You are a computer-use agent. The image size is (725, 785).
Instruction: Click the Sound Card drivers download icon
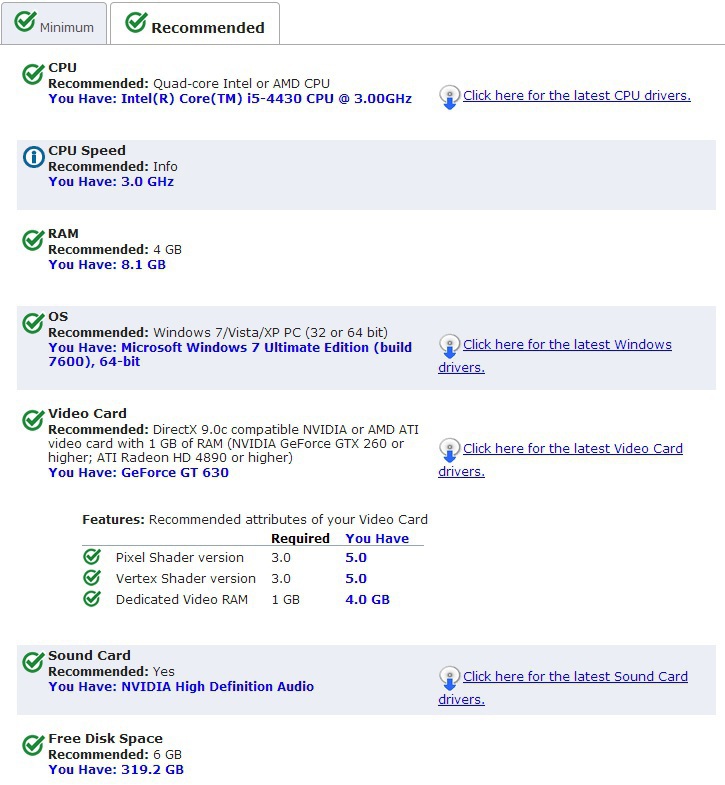449,678
